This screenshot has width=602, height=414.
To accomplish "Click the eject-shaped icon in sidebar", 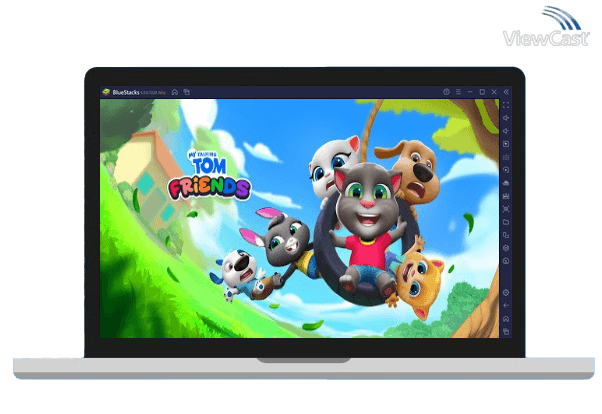I will (506, 183).
